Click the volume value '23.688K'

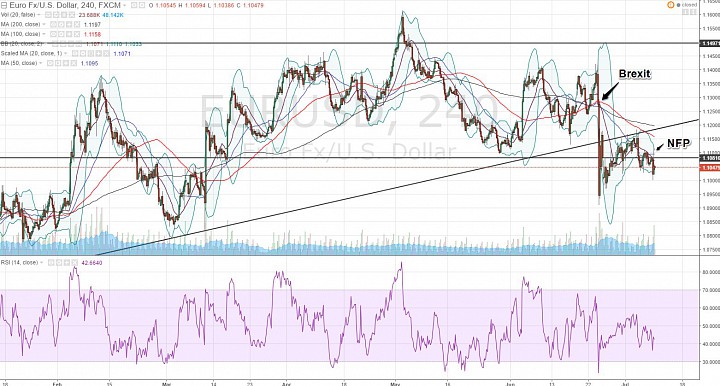point(89,15)
